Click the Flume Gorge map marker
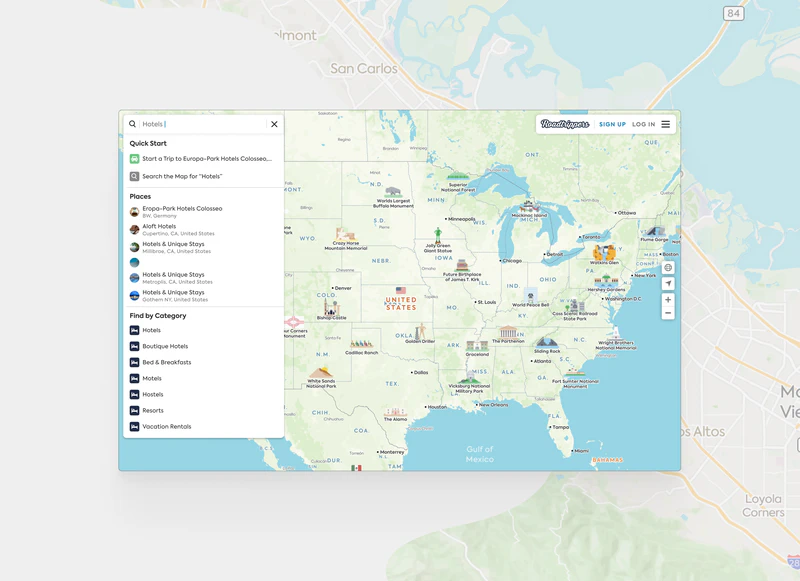This screenshot has width=800, height=581. coord(654,232)
